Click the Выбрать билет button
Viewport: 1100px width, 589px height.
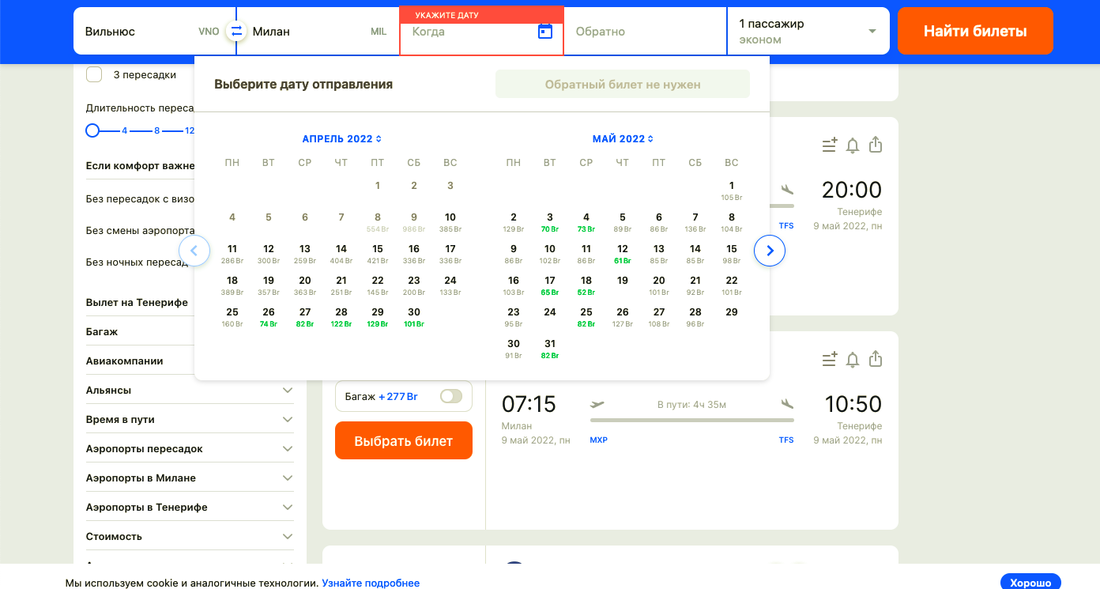[403, 441]
